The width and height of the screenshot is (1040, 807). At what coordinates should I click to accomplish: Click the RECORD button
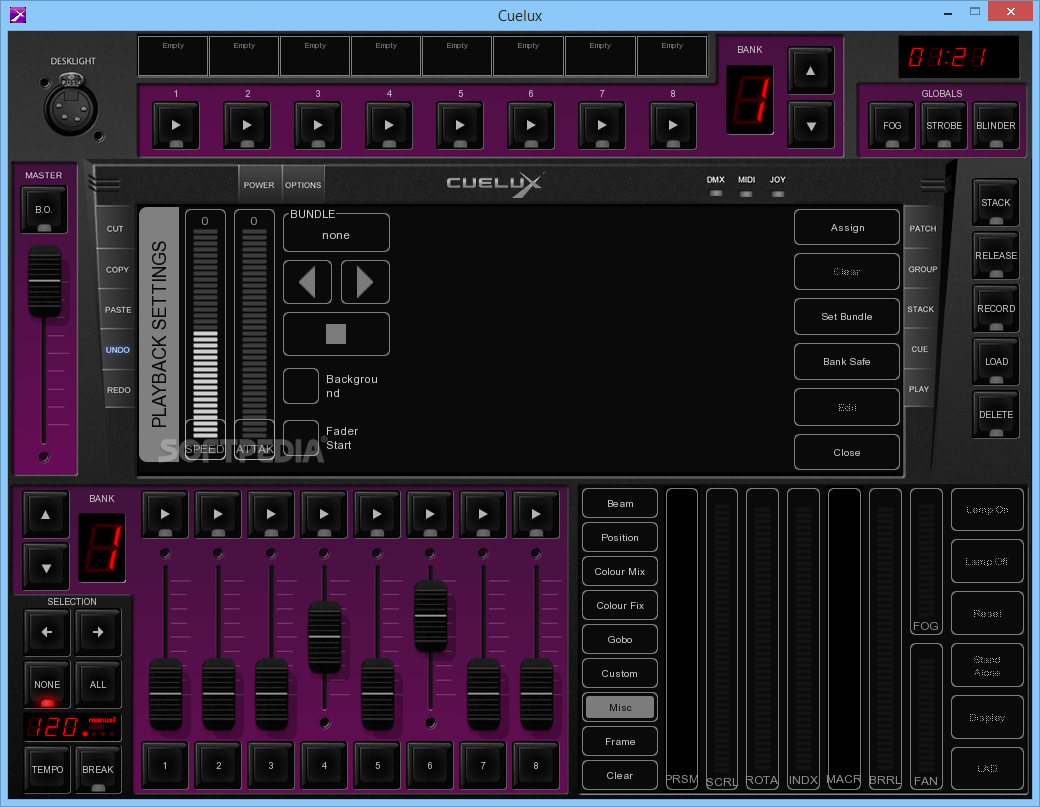tap(996, 308)
